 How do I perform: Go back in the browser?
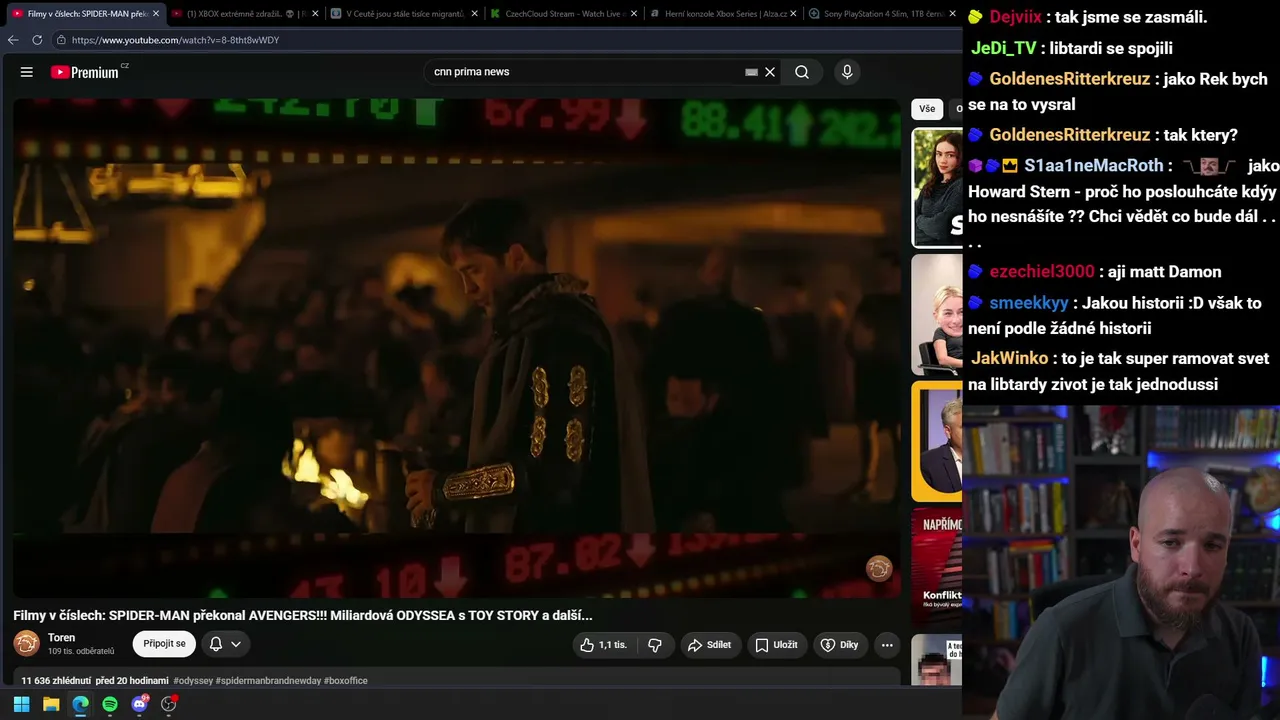click(x=13, y=40)
